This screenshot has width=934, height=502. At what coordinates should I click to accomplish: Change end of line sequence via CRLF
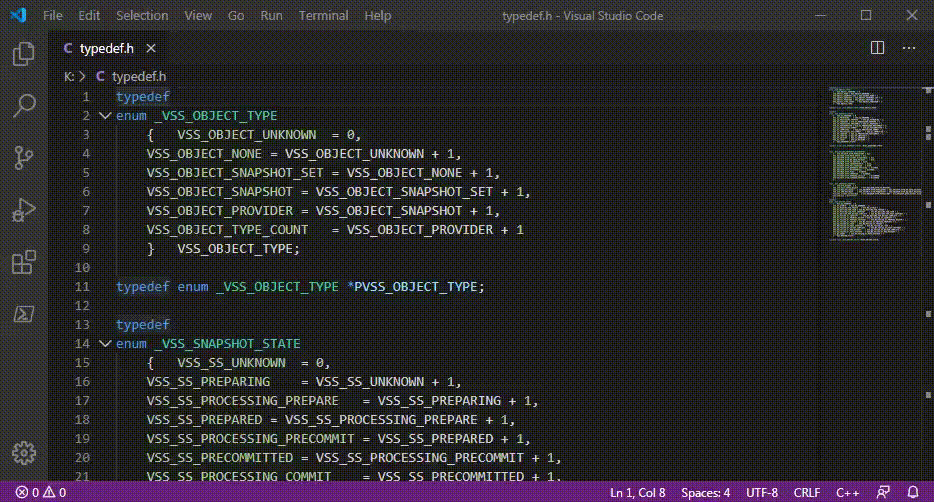807,492
